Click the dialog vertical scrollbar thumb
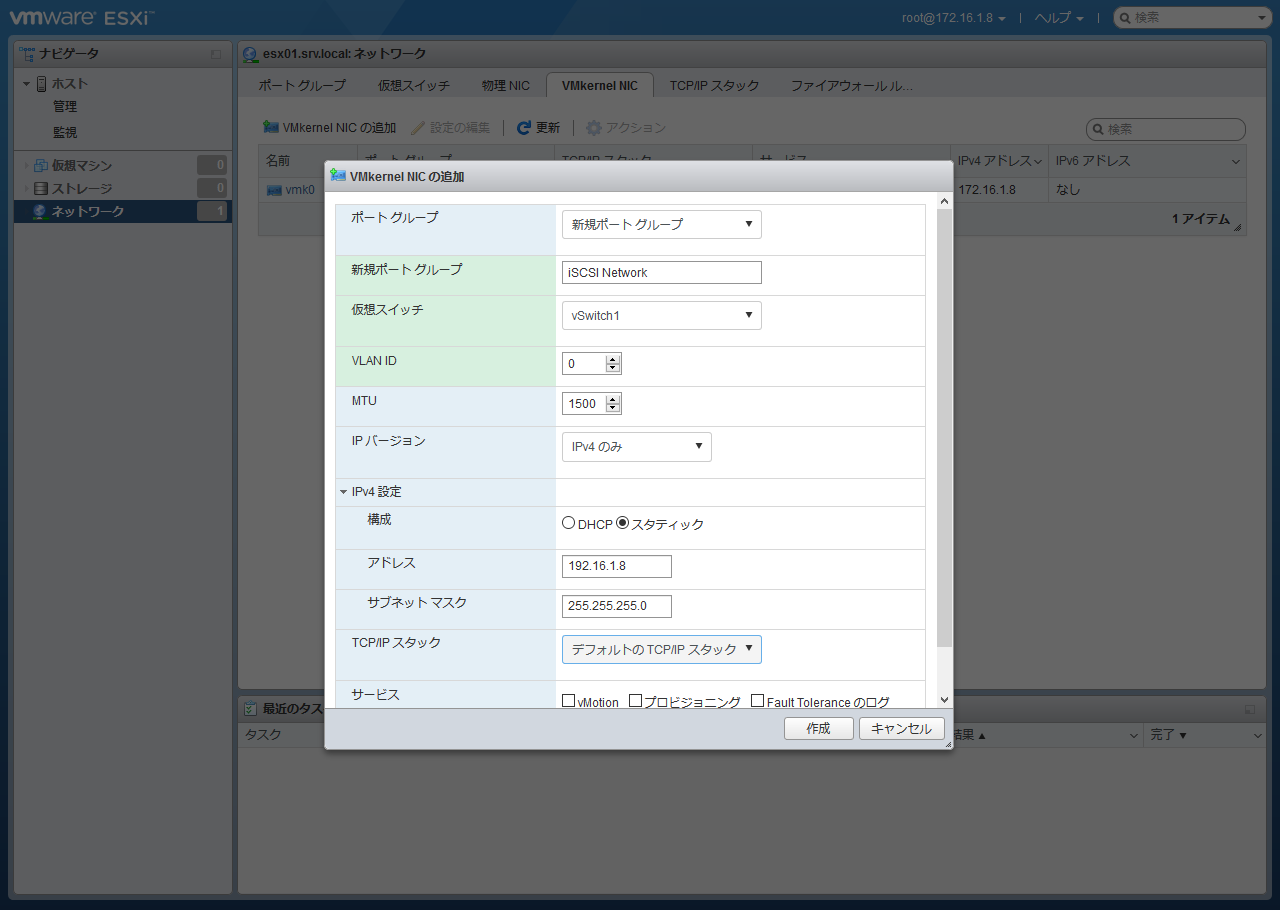This screenshot has width=1280, height=910. [945, 428]
